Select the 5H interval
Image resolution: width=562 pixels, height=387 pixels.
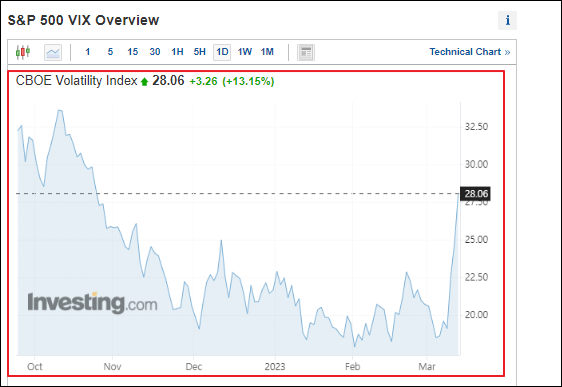coord(200,52)
